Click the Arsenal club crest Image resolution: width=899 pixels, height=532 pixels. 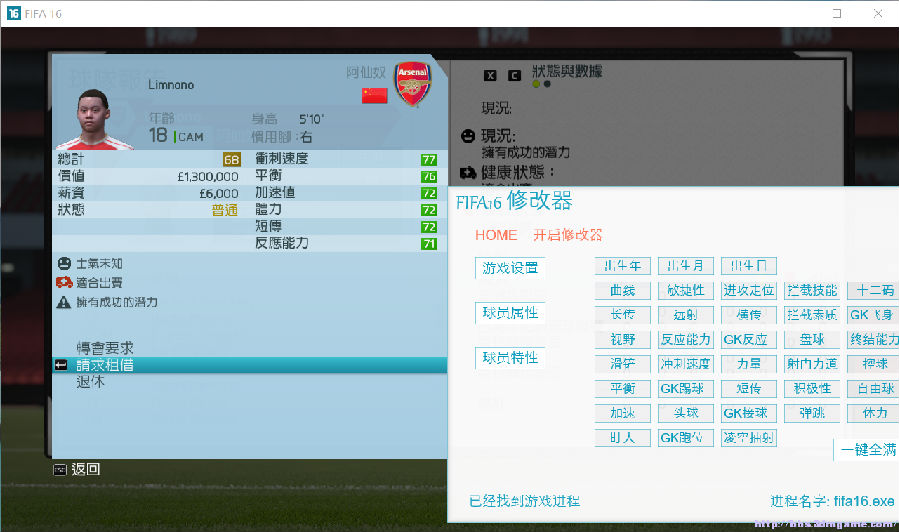click(x=412, y=84)
